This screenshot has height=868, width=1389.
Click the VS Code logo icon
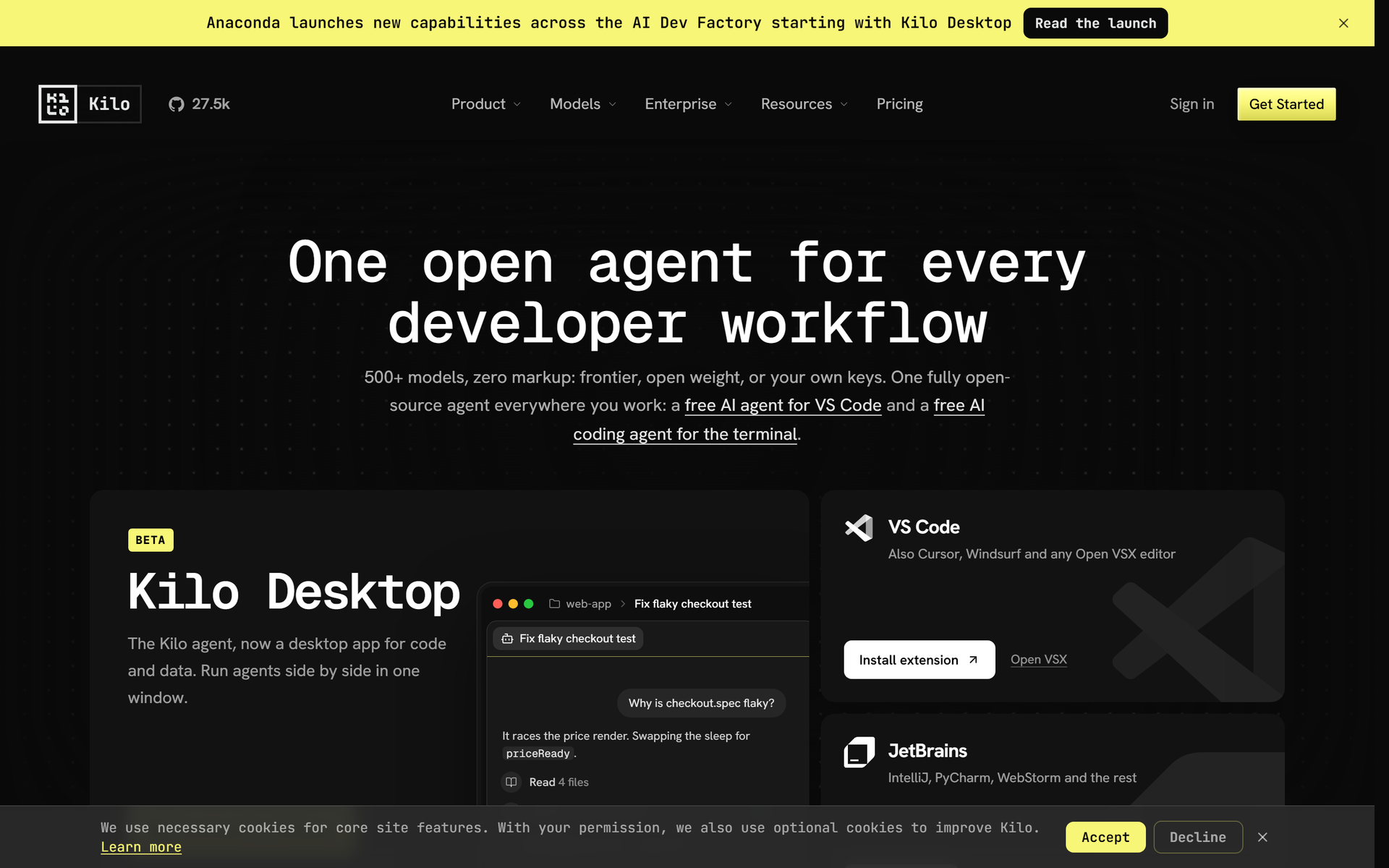859,528
